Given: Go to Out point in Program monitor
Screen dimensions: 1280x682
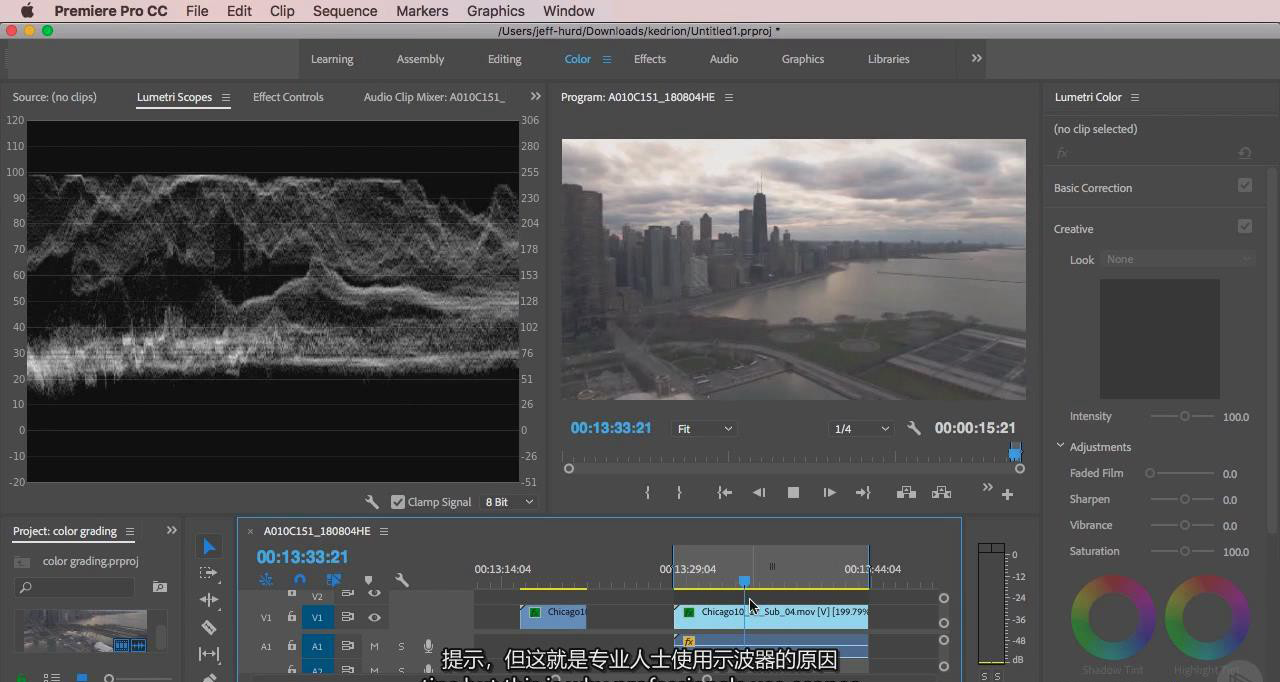Looking at the screenshot, I should [863, 493].
